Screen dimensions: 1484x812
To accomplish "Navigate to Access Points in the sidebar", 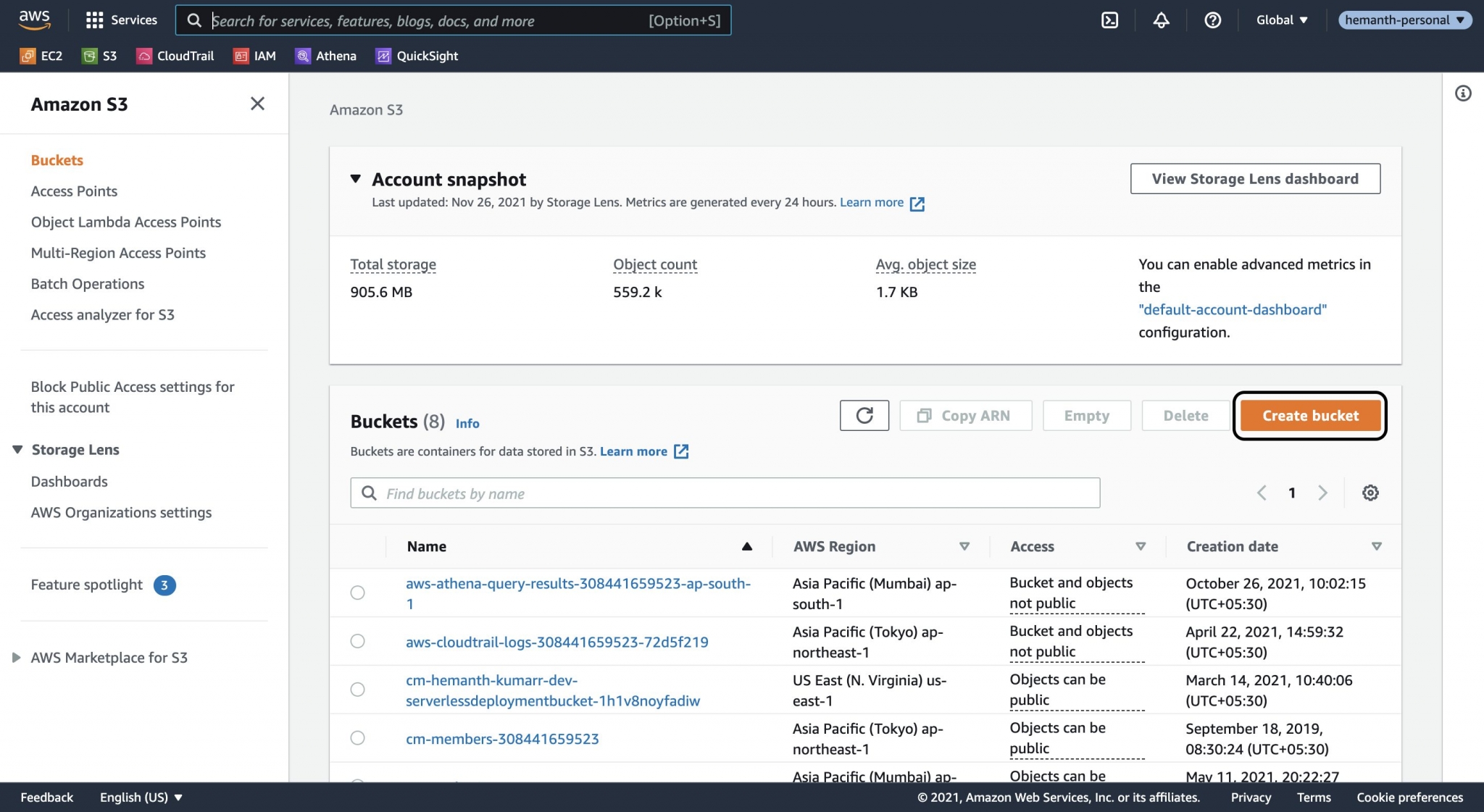I will tap(74, 191).
